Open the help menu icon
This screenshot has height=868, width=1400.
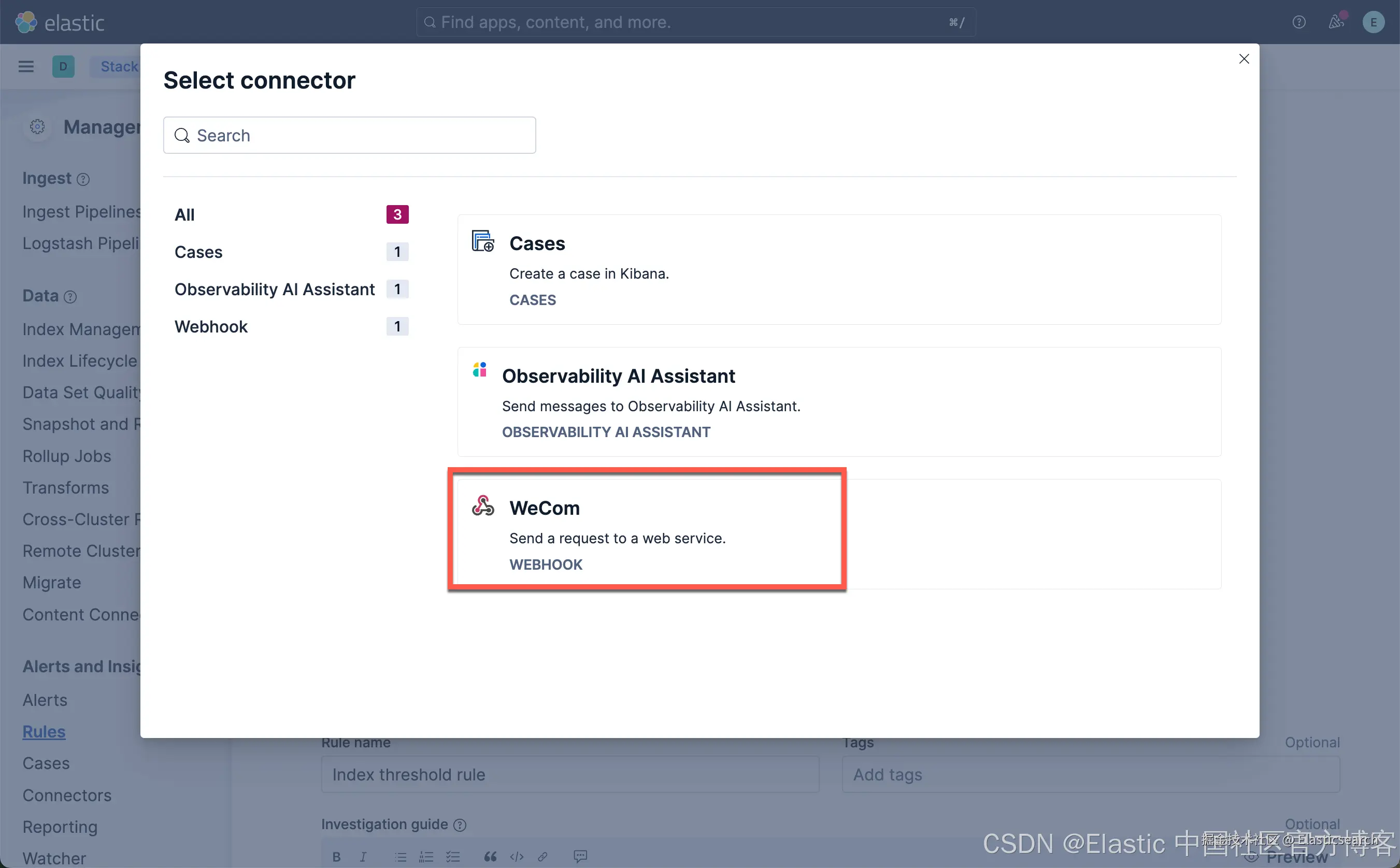(1298, 22)
